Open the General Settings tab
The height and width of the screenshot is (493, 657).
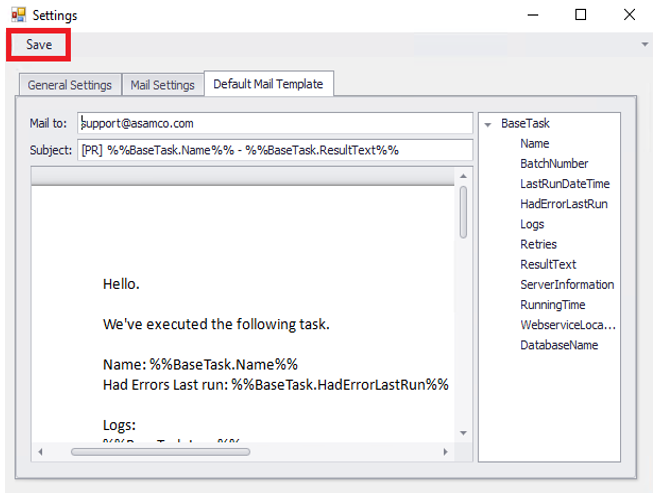click(69, 85)
